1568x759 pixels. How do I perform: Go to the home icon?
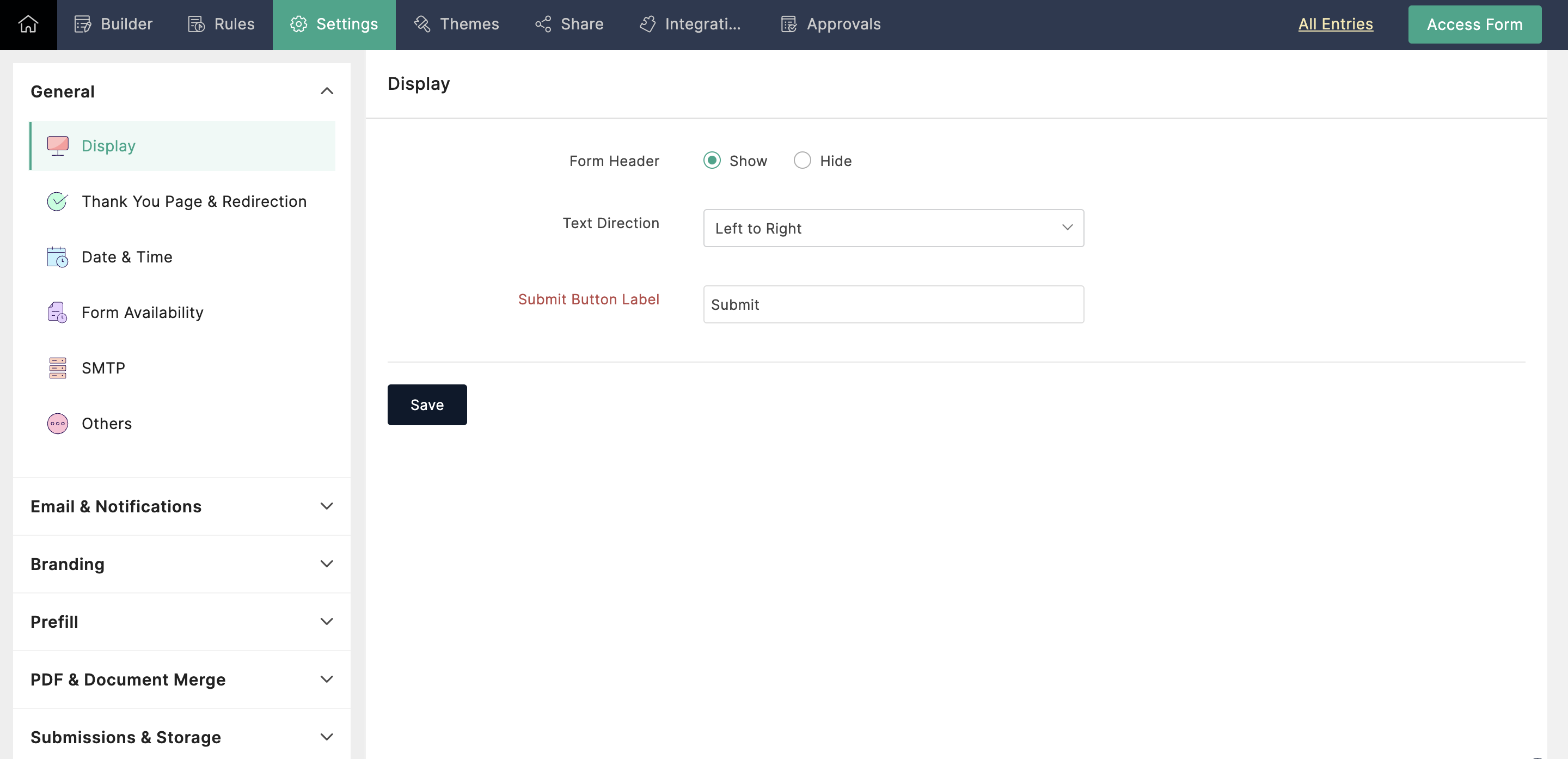click(28, 25)
